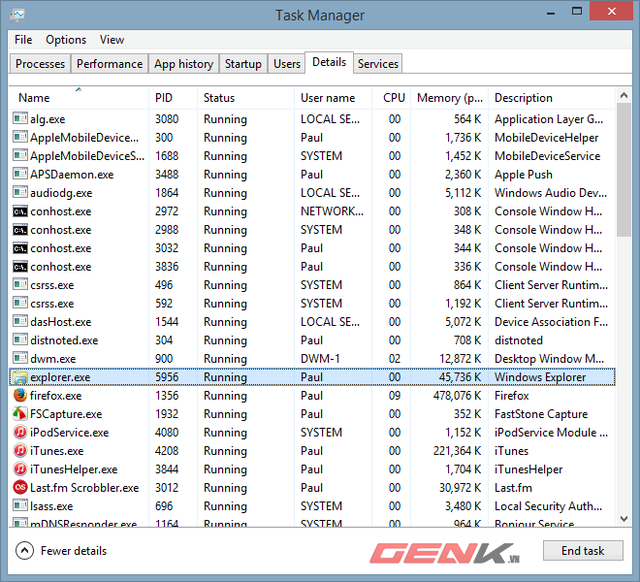640x582 pixels.
Task: Click the csrss.exe PID 496 icon
Action: (20, 284)
